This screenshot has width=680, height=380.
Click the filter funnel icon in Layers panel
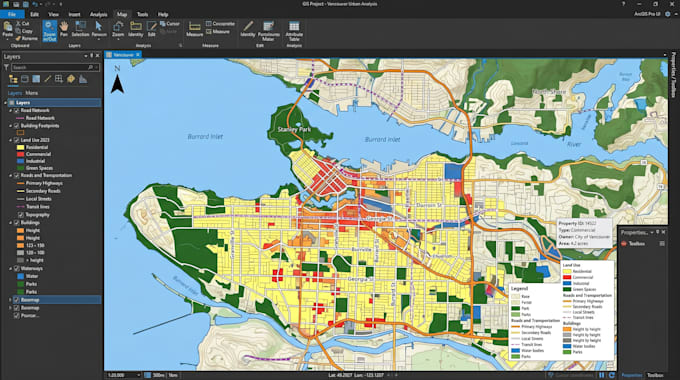(6, 67)
